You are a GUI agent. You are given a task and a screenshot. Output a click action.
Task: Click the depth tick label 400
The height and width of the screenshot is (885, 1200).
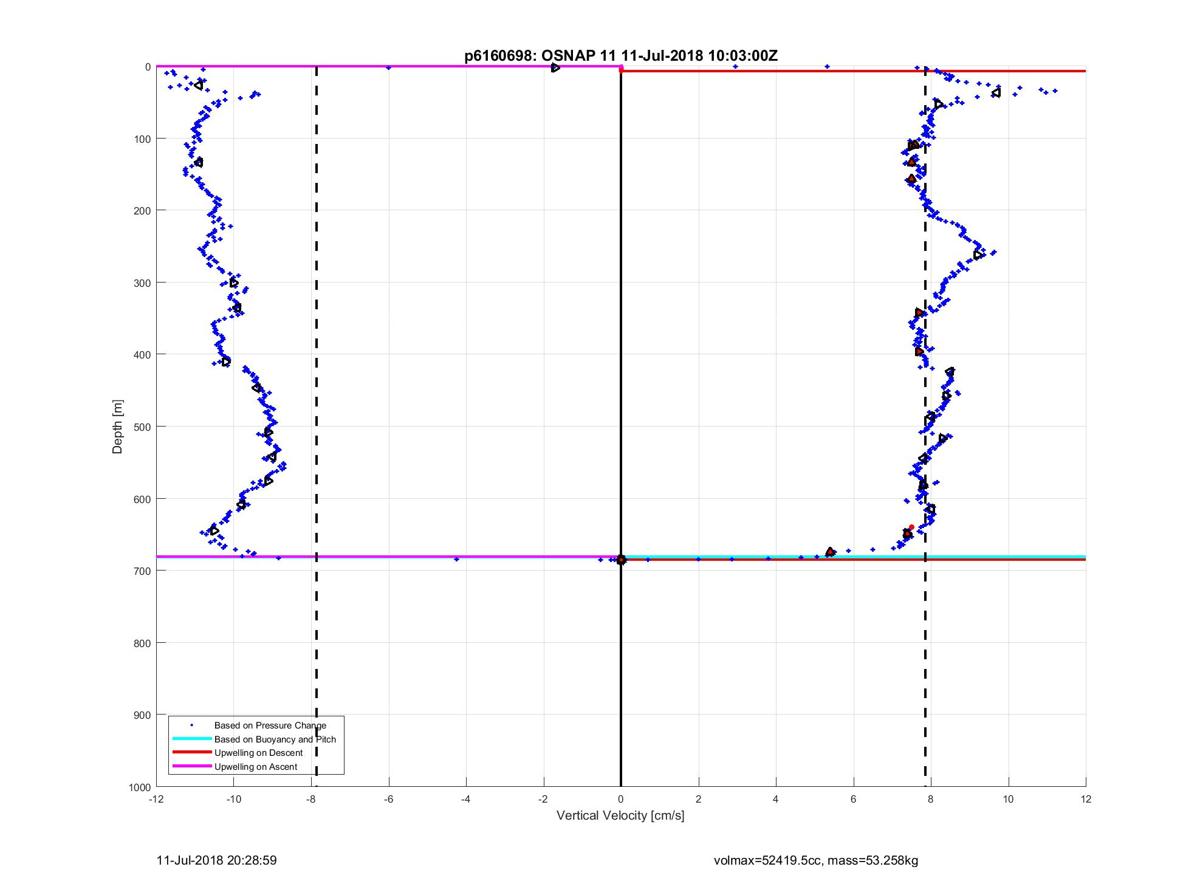(x=141, y=355)
